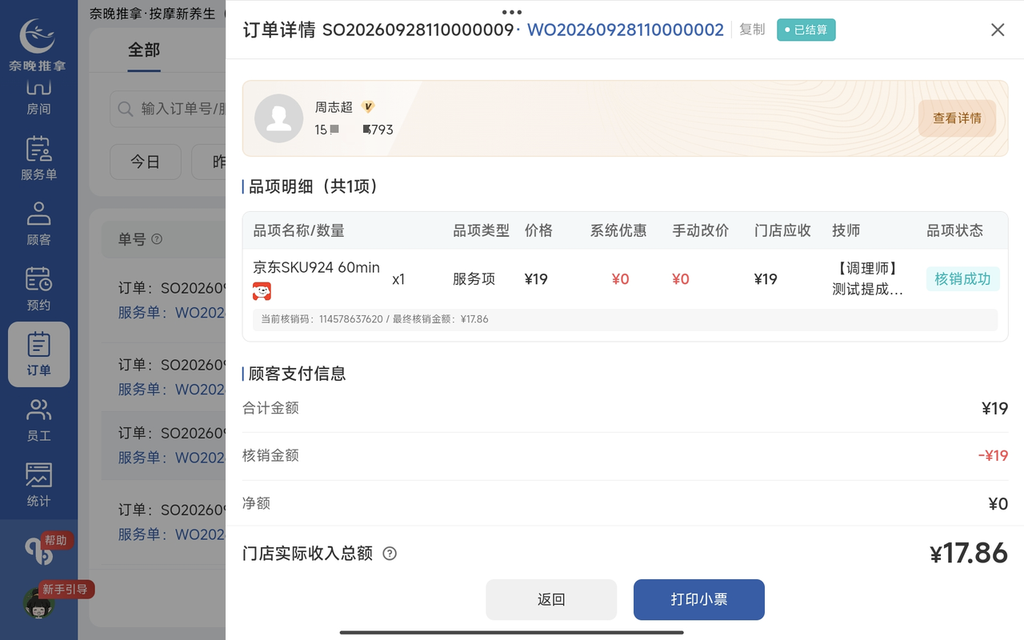
Task: Open the 预约 appointments page
Action: (39, 289)
